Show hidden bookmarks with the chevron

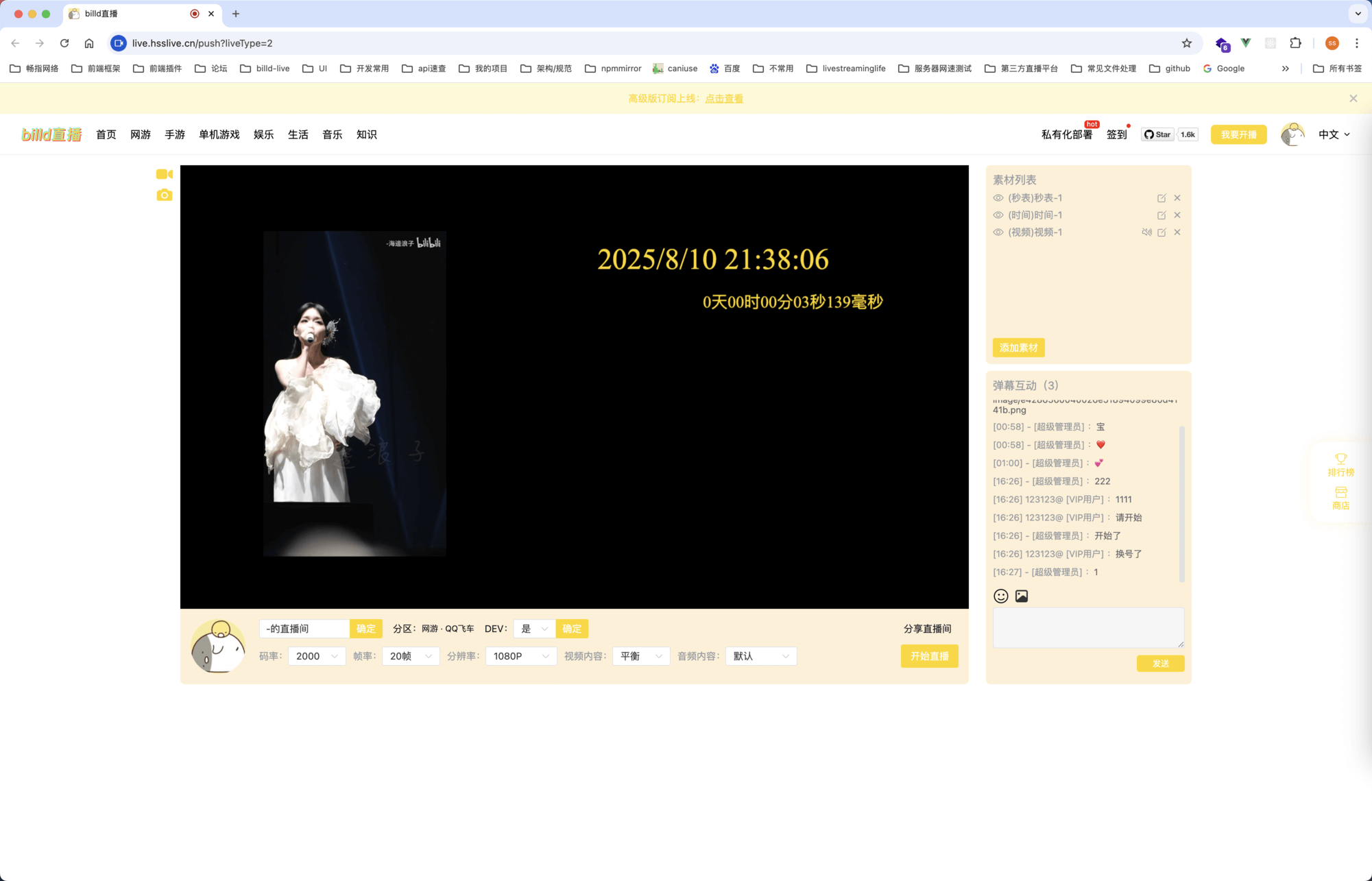click(1286, 69)
